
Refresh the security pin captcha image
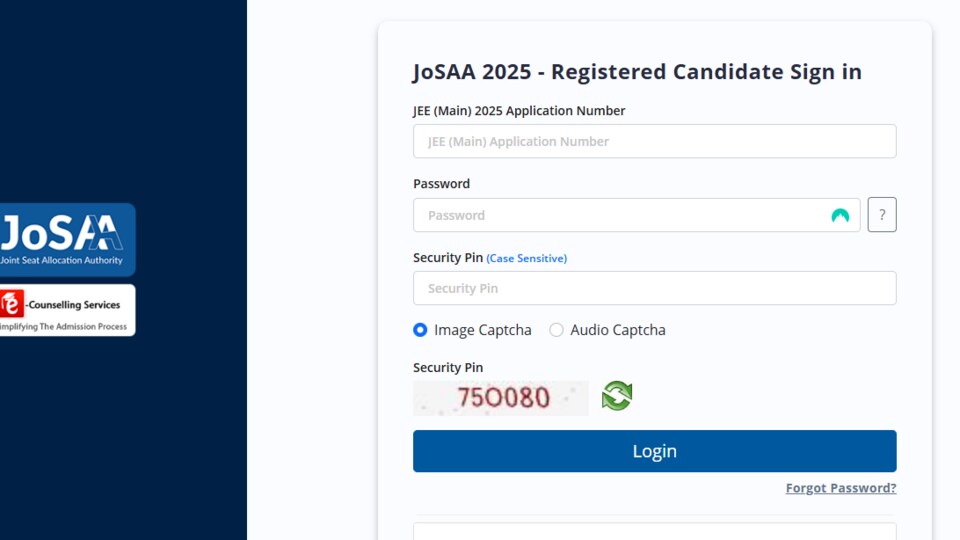617,396
